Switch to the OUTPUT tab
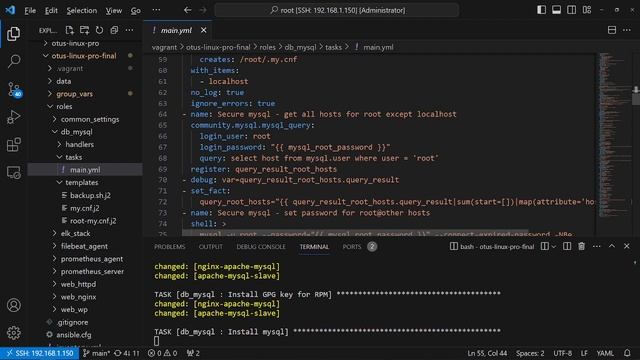 click(211, 247)
